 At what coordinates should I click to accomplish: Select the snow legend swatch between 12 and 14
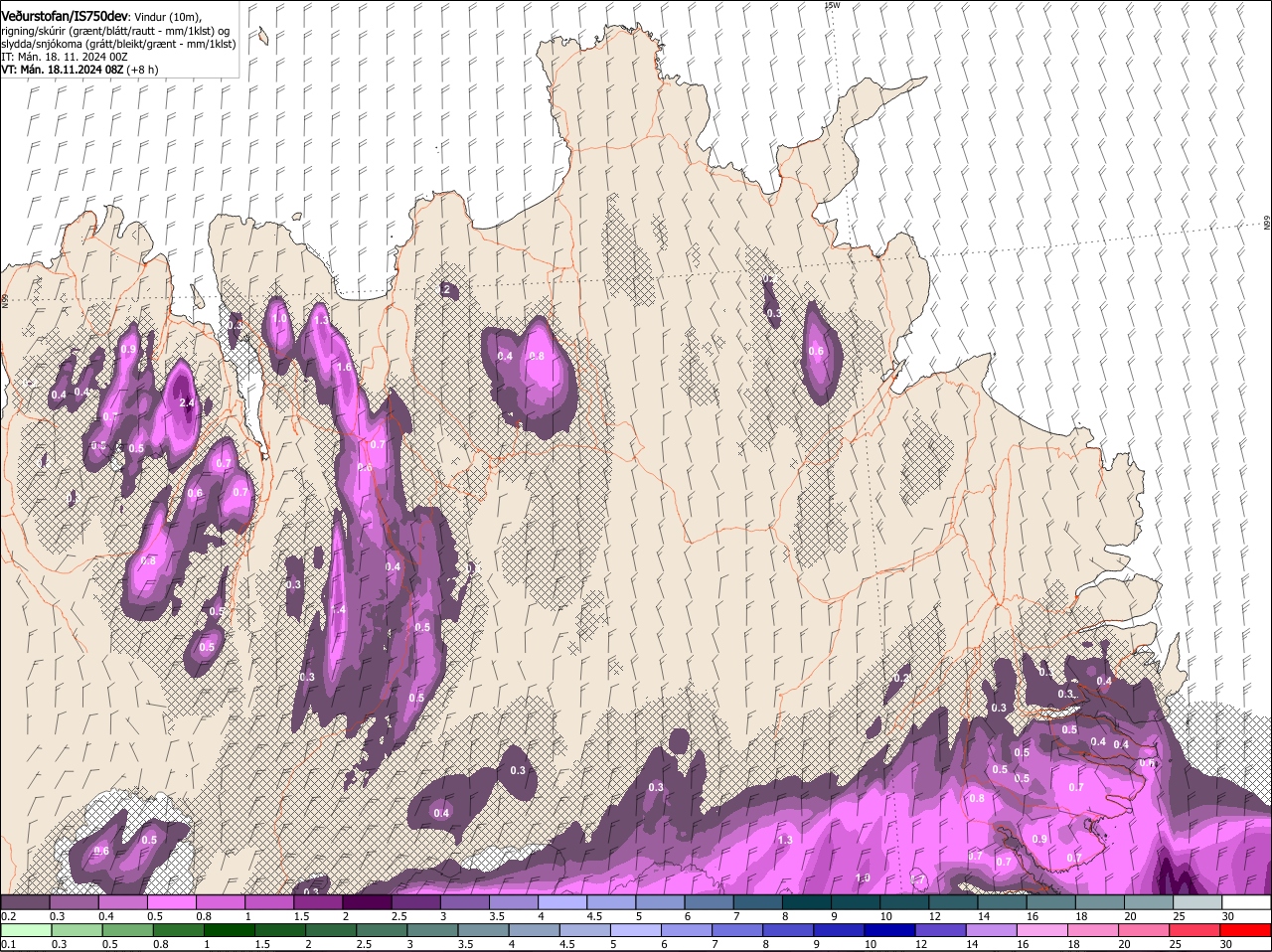pos(953,902)
